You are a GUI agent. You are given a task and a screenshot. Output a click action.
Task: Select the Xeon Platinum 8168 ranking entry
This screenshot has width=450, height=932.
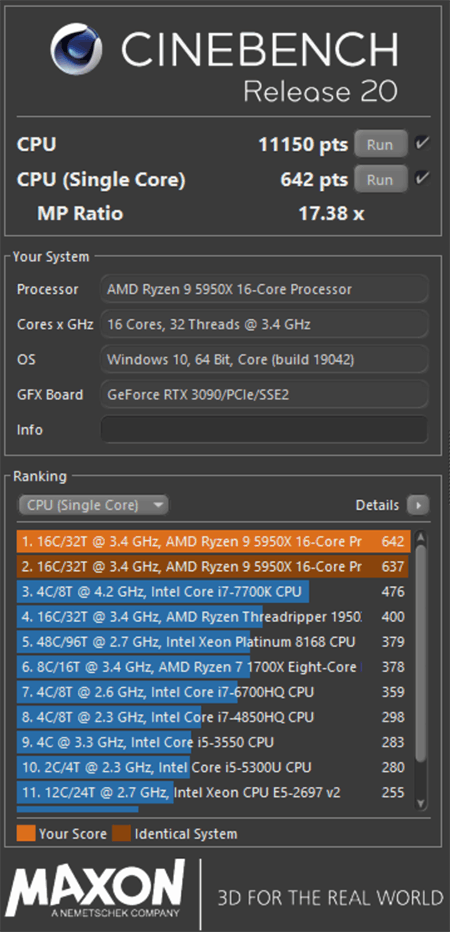[213, 642]
